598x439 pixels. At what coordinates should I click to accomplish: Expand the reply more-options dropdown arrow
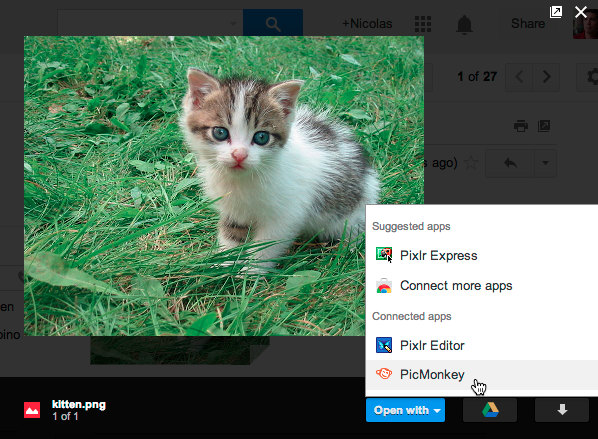pos(546,163)
